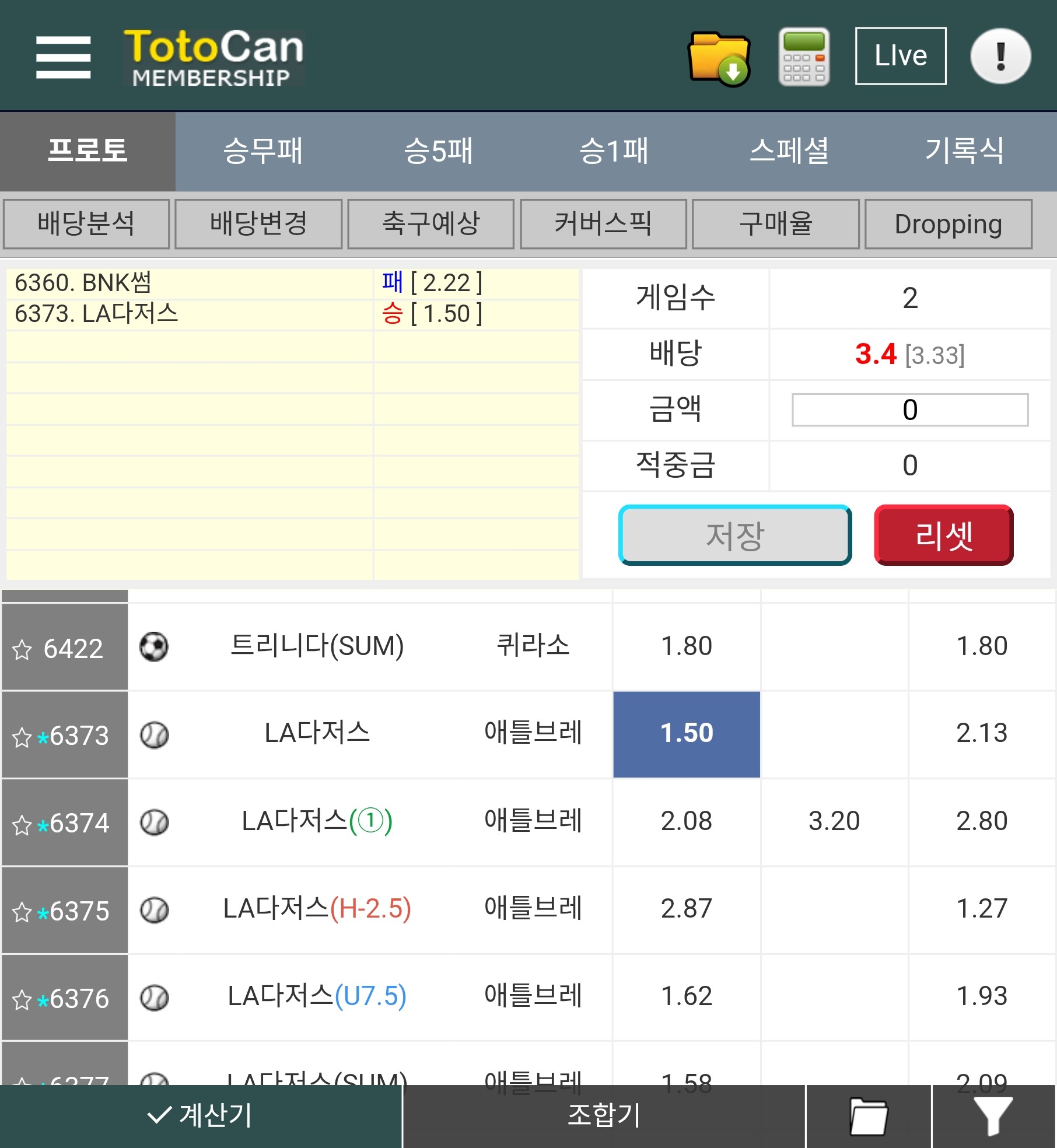The image size is (1057, 1148).
Task: Select lose odds 1.93 for game 6376
Action: (x=982, y=996)
